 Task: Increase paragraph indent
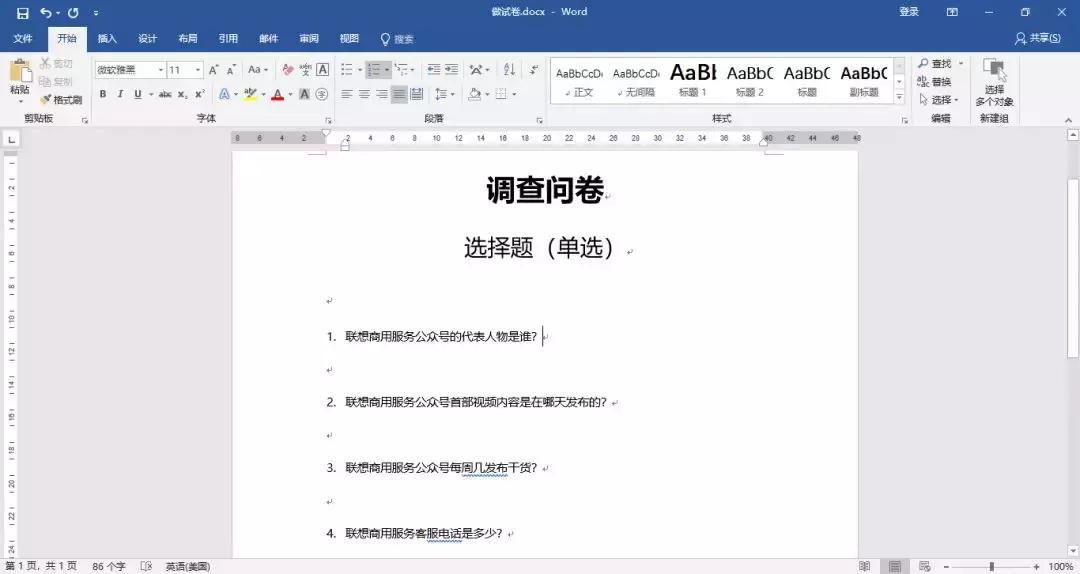[451, 70]
